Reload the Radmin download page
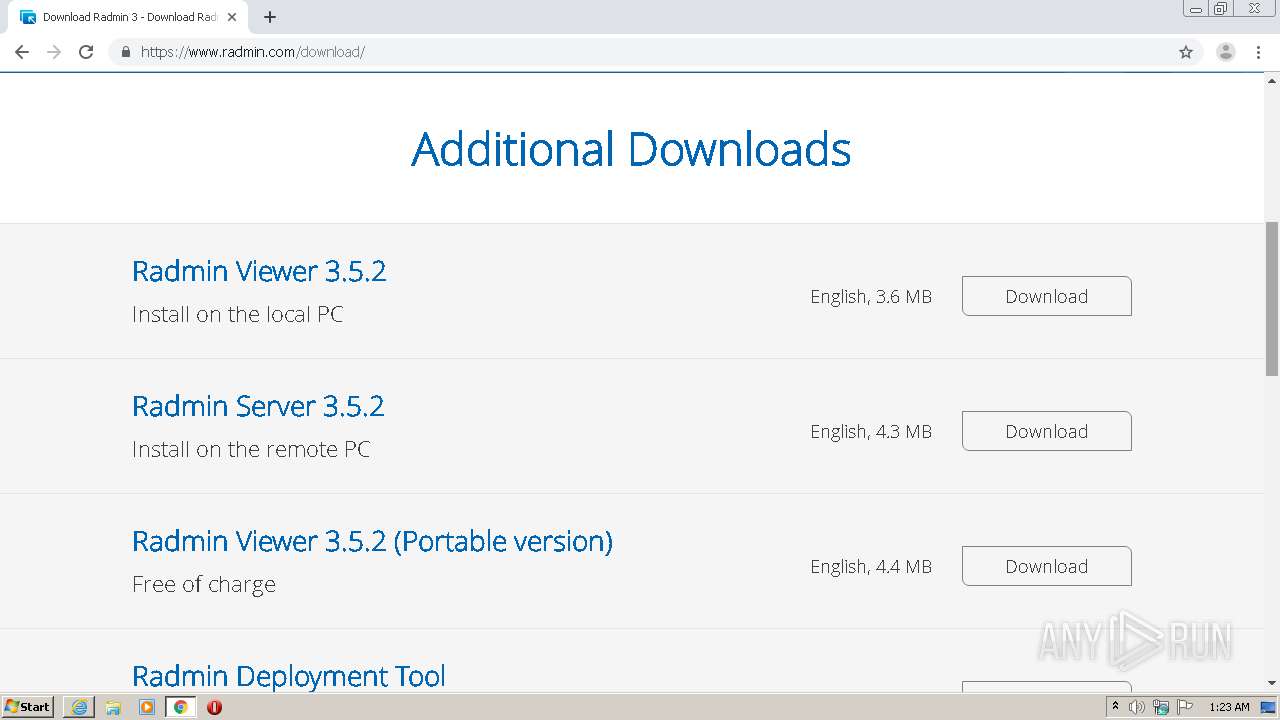 pos(86,52)
